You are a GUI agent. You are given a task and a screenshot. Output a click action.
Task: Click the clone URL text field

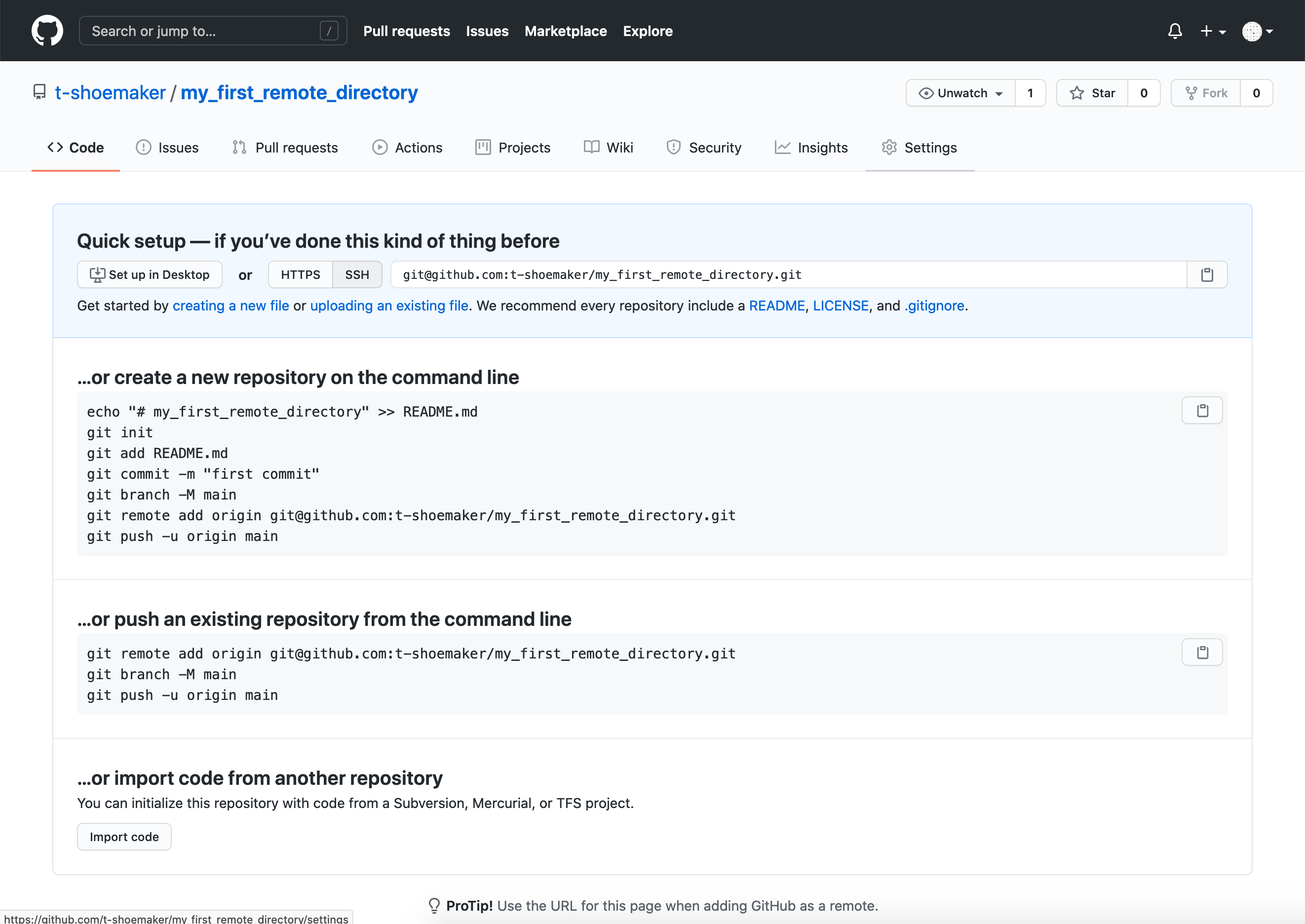(788, 275)
